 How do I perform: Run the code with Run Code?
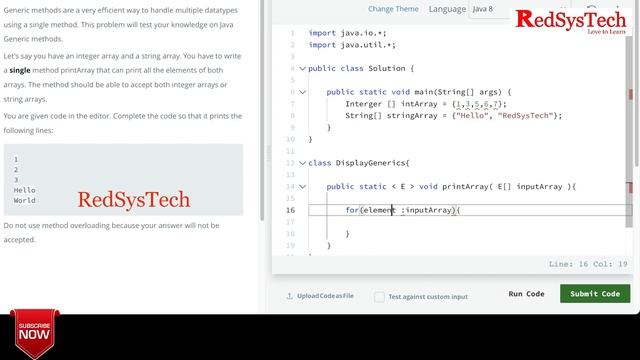click(526, 293)
